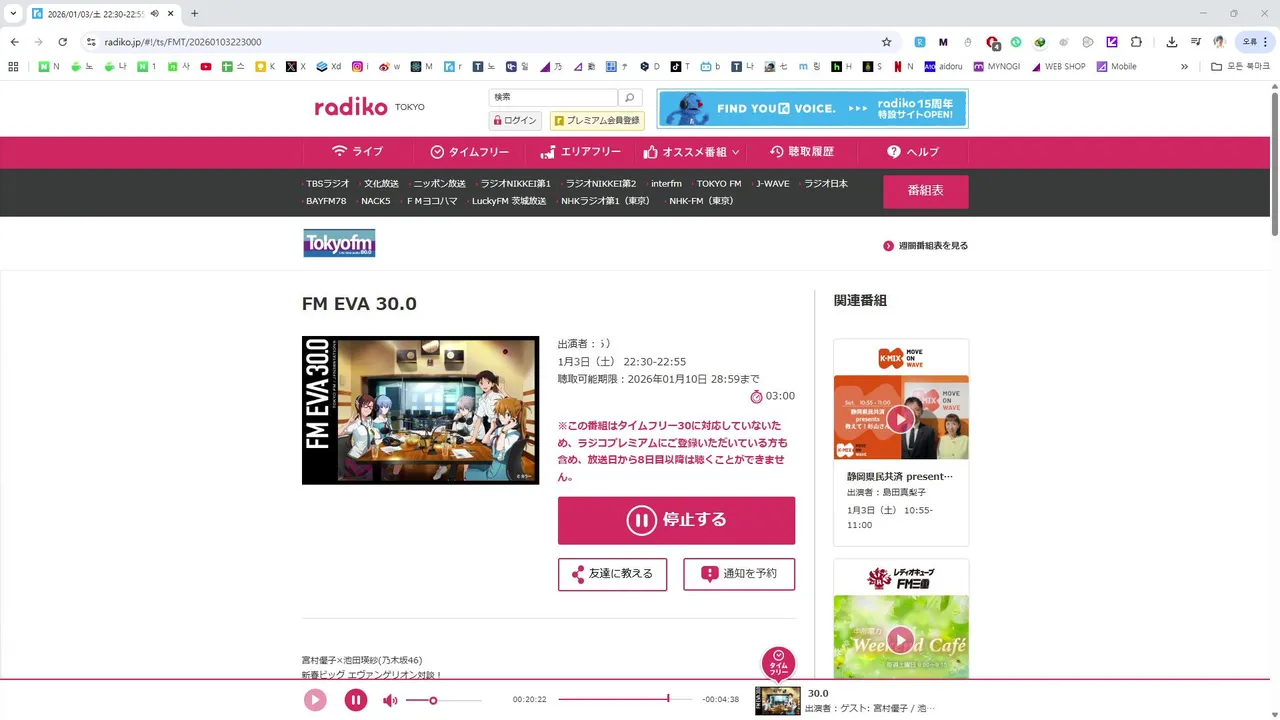Focus the 検索 search field
The height and width of the screenshot is (720, 1280).
(x=553, y=97)
